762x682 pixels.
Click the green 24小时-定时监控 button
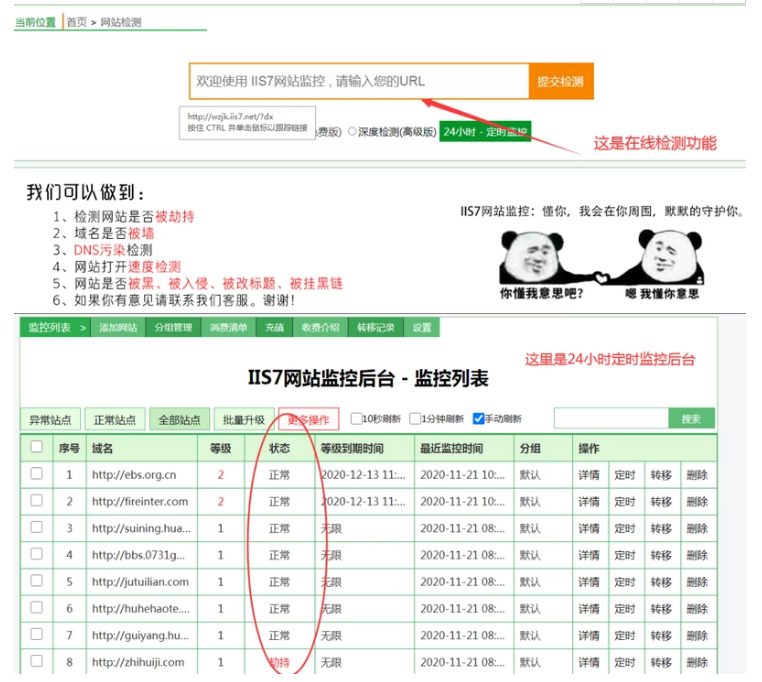(x=485, y=131)
